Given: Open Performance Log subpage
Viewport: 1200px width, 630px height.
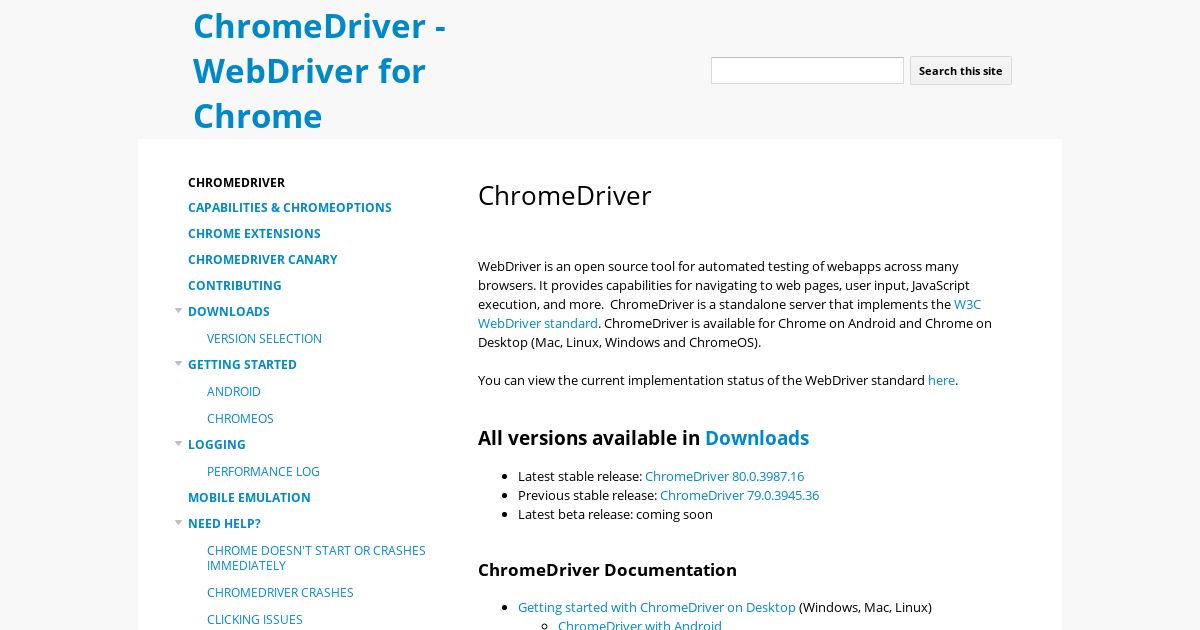Looking at the screenshot, I should pyautogui.click(x=263, y=472).
